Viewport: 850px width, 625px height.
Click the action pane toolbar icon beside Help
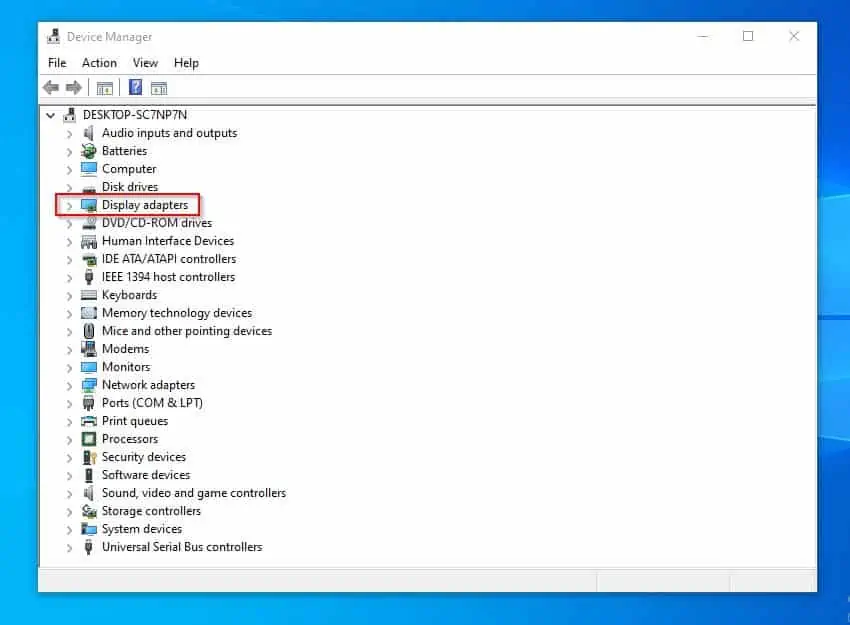pyautogui.click(x=159, y=88)
